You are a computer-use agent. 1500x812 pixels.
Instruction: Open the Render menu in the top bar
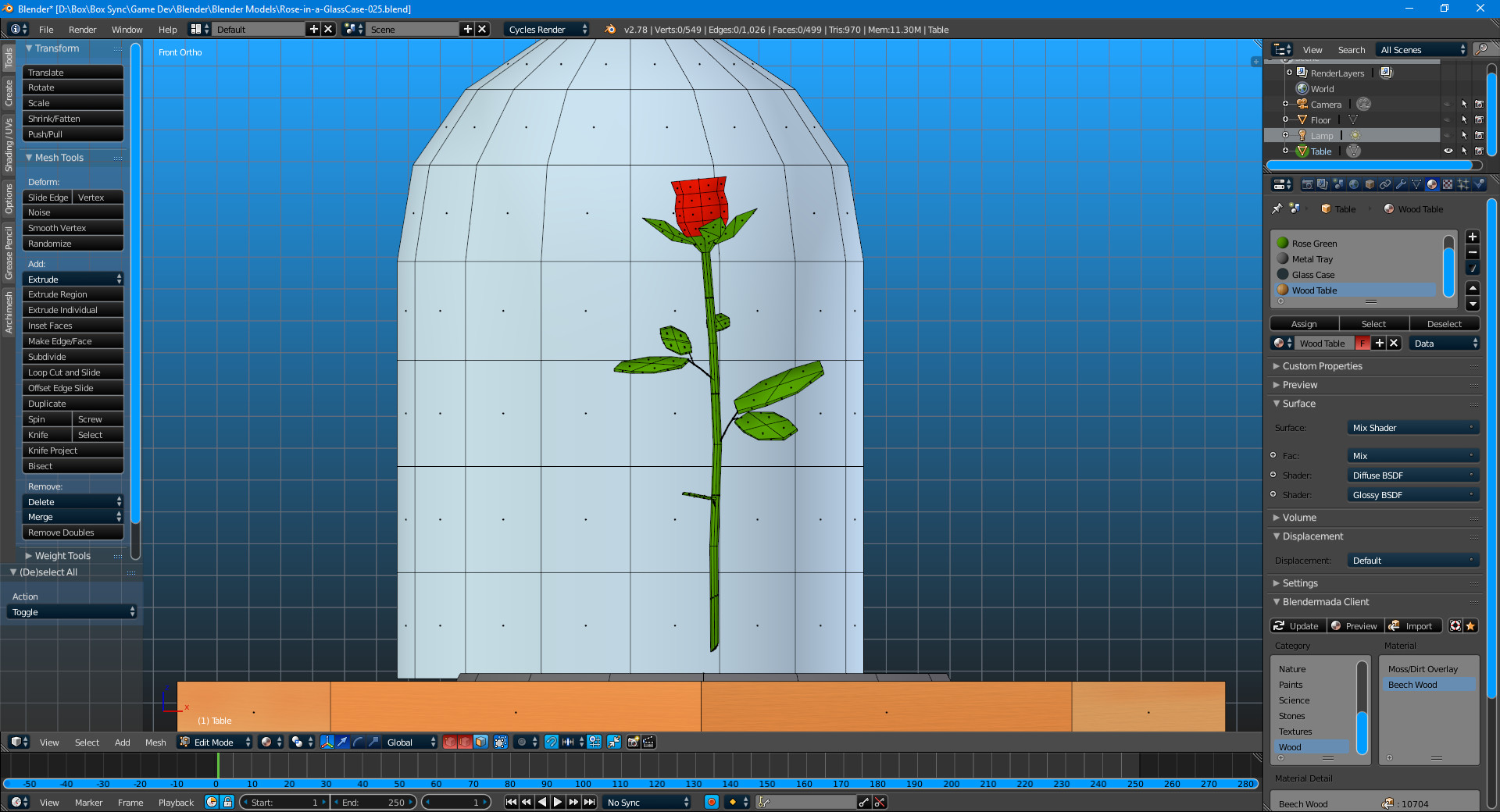[x=82, y=29]
